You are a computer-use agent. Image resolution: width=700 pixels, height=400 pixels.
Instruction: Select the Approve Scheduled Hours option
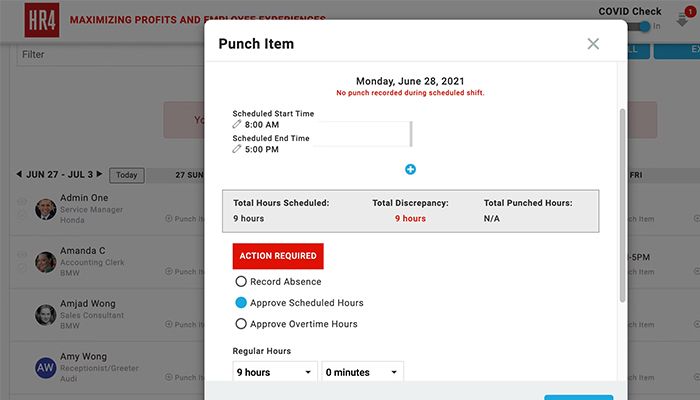click(x=241, y=303)
